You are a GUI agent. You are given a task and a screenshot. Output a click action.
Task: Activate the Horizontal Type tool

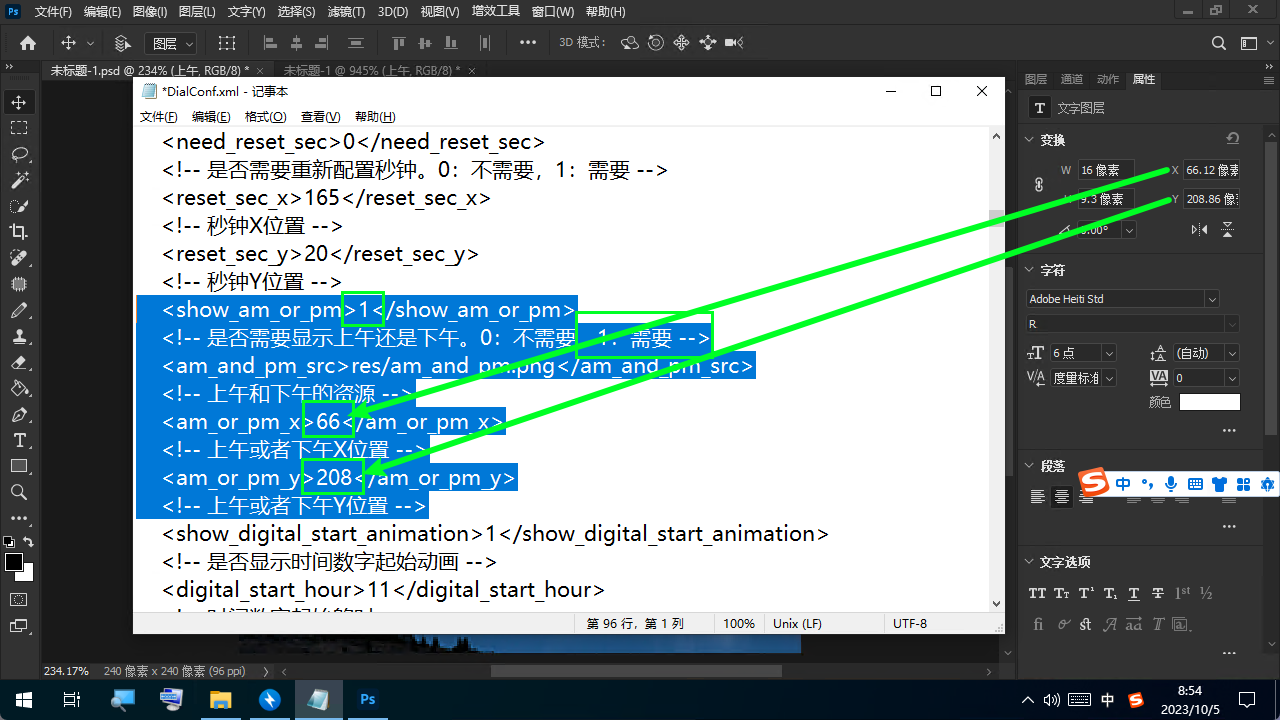pyautogui.click(x=19, y=440)
